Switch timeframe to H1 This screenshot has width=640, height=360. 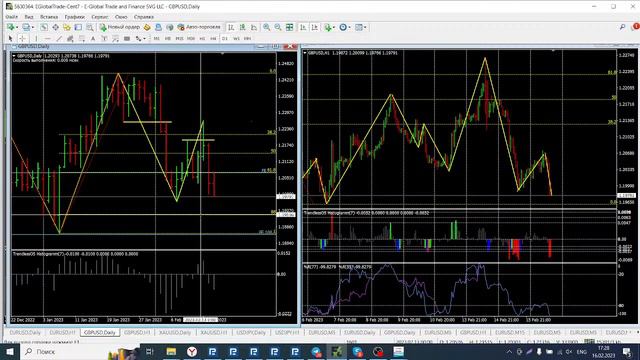[202, 38]
